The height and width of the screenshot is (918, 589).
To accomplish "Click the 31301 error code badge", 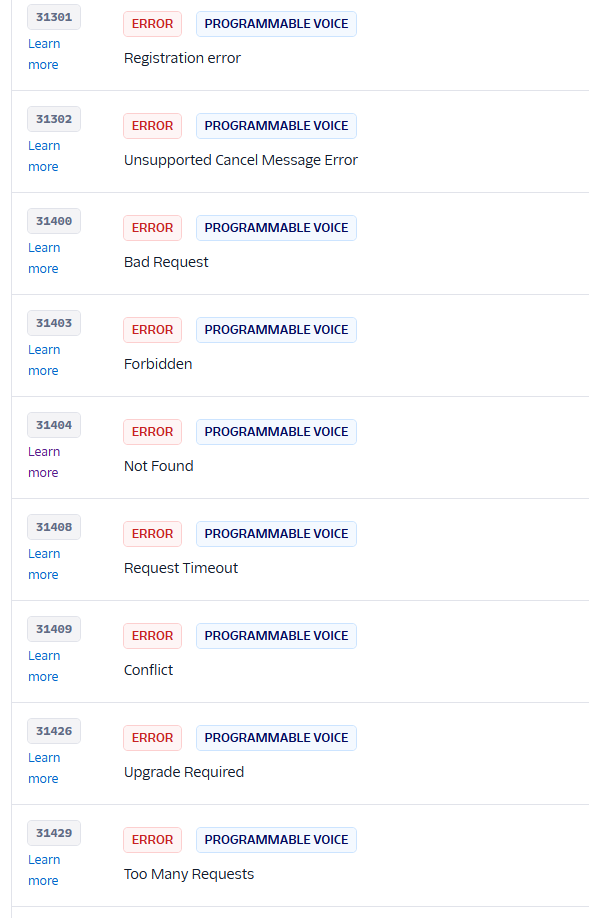I will [x=54, y=17].
